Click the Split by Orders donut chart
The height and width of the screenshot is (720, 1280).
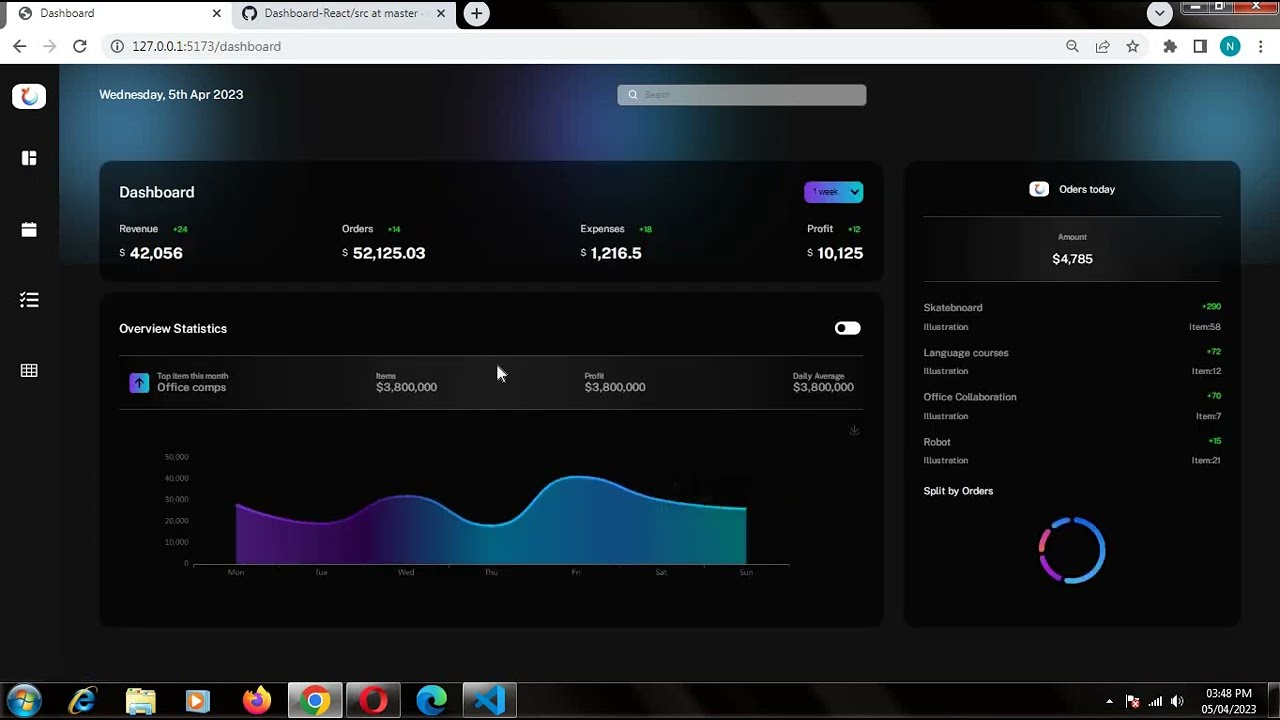click(x=1071, y=549)
